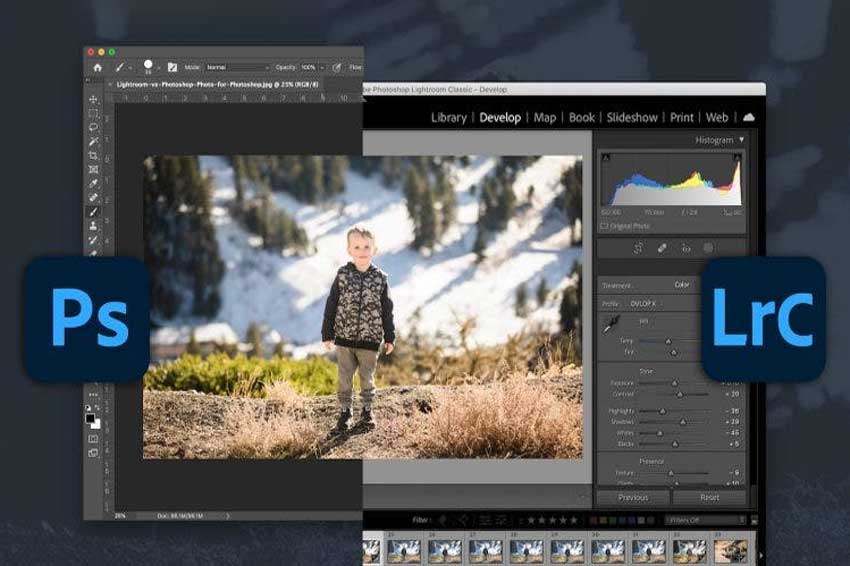The width and height of the screenshot is (850, 566).
Task: Open the brush preset picker
Action: coord(148,66)
